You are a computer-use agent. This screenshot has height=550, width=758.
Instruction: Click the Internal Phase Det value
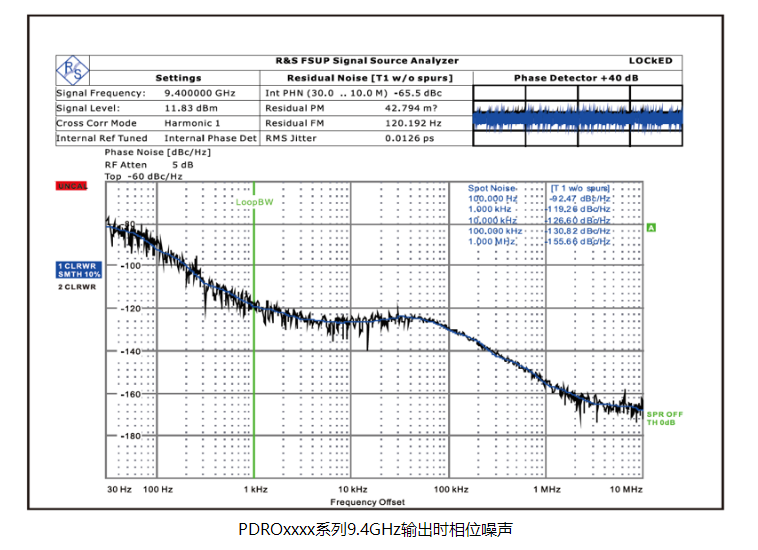(210, 138)
